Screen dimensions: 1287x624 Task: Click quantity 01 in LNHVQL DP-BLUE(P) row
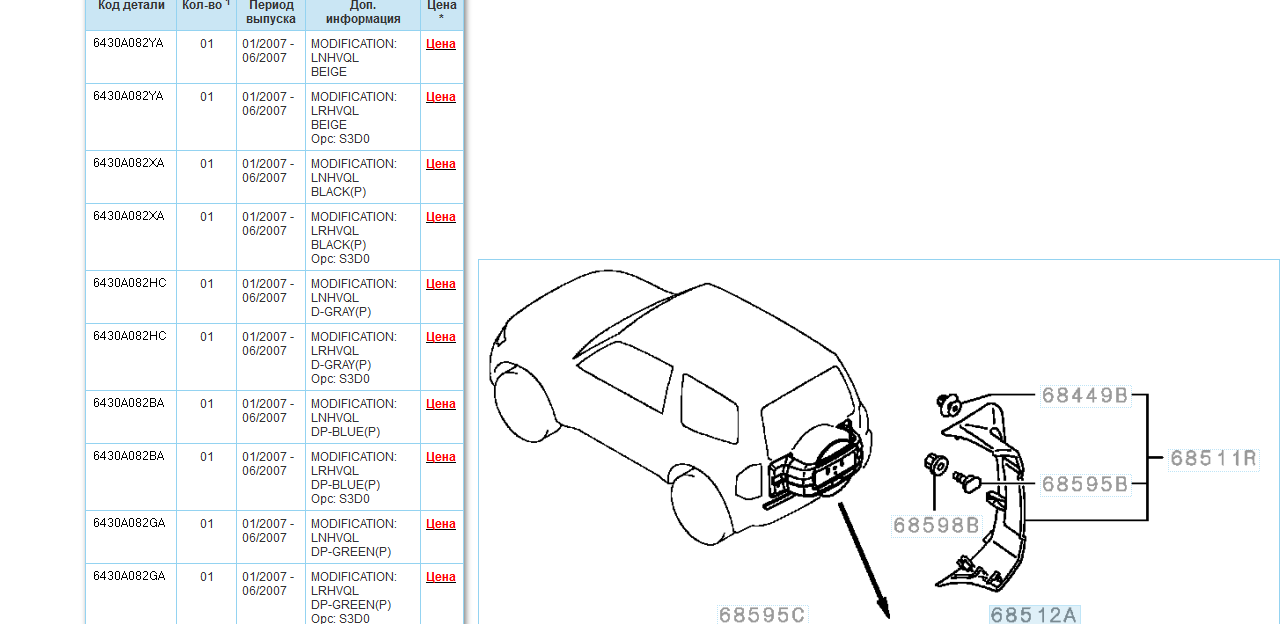tap(207, 404)
